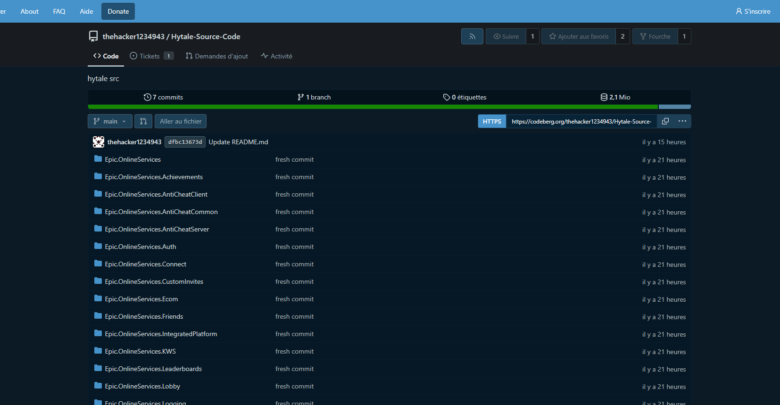780x405 pixels.
Task: Open the Activité tab
Action: [x=277, y=56]
